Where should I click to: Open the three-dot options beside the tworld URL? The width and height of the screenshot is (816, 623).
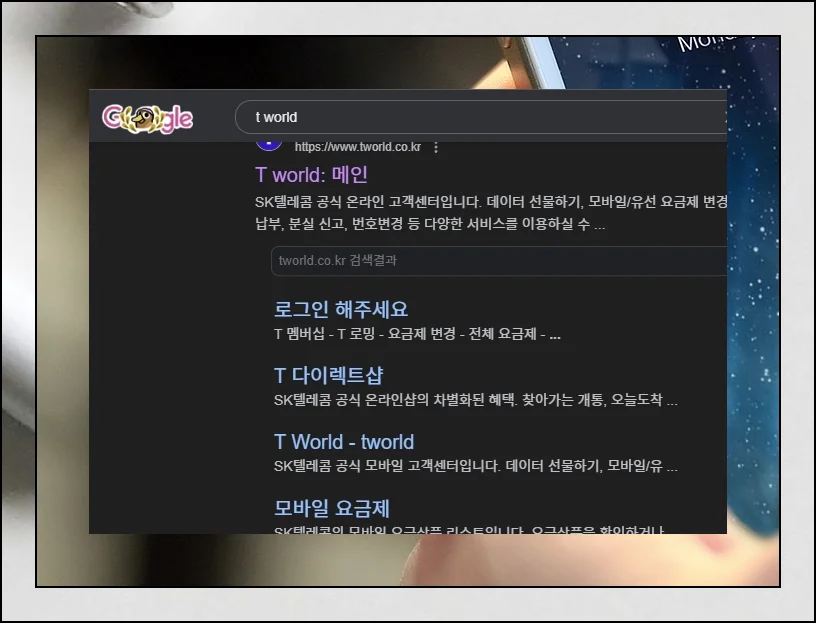point(438,146)
